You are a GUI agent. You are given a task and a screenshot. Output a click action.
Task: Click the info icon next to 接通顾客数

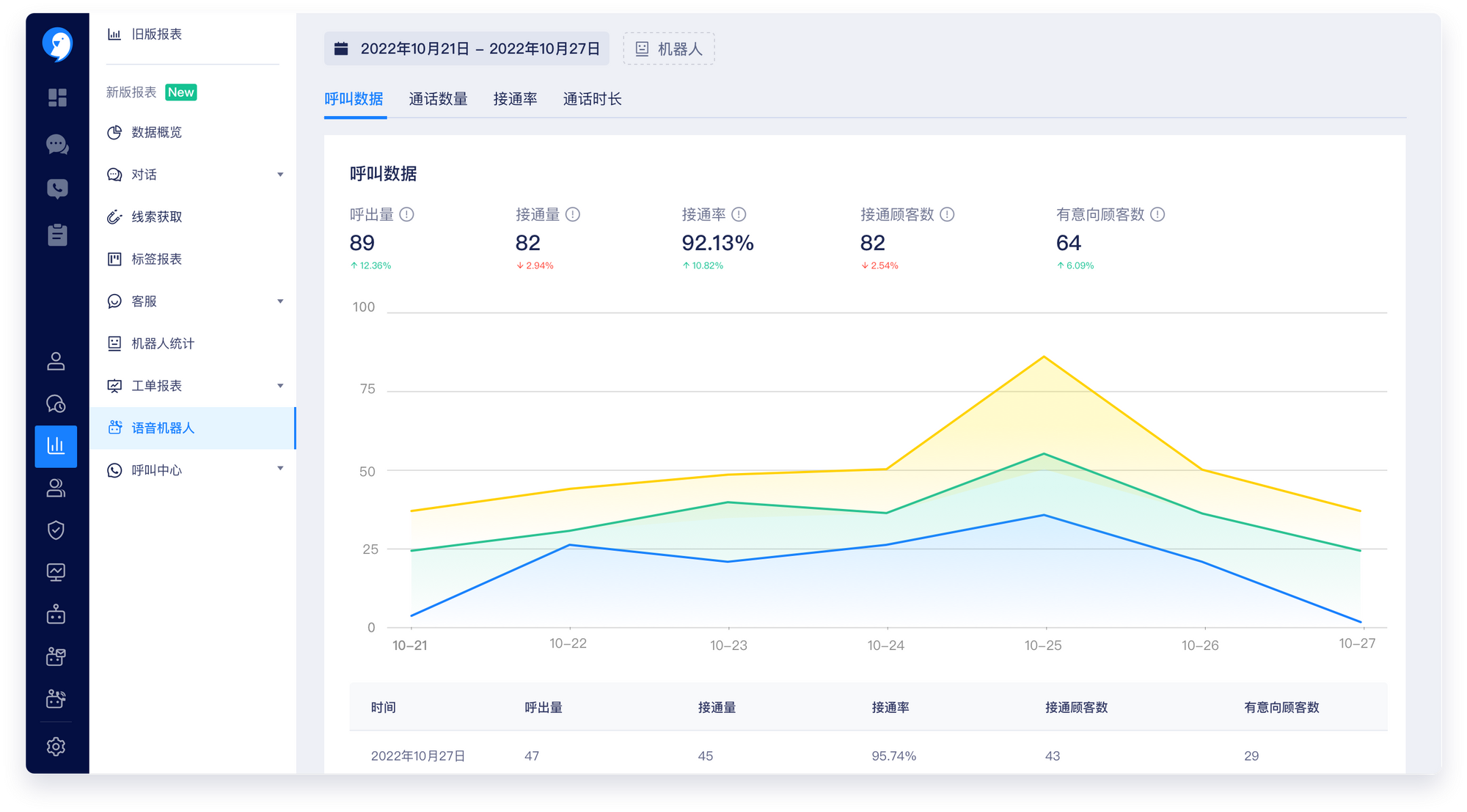pyautogui.click(x=947, y=214)
